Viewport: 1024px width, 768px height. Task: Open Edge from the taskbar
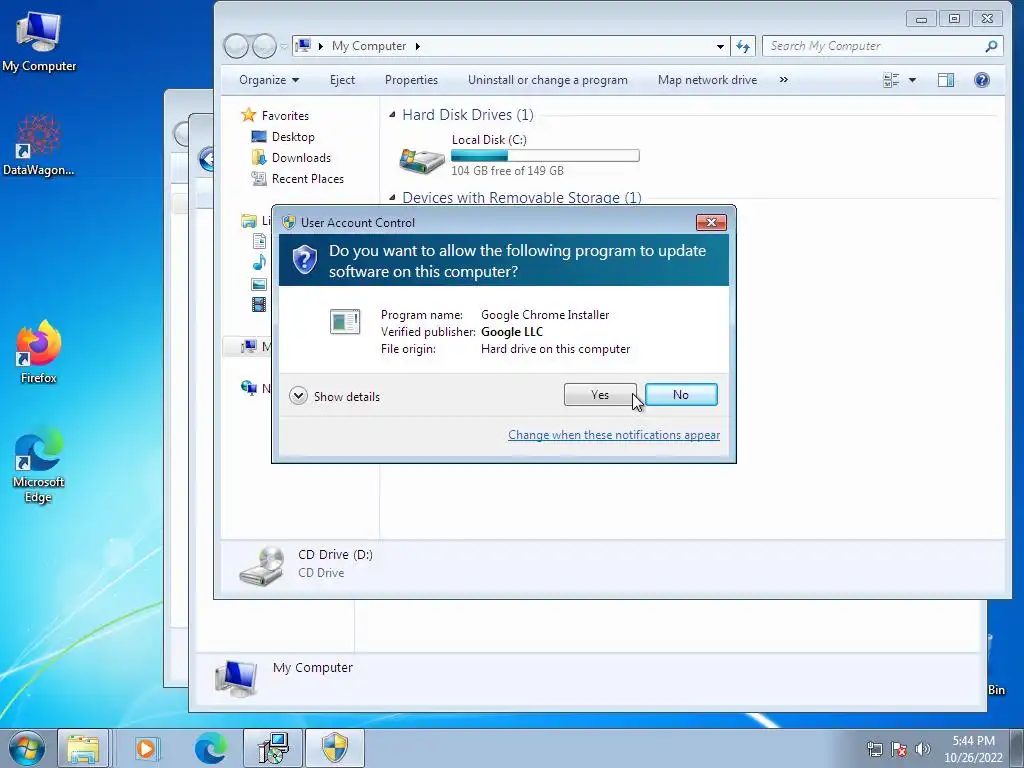click(210, 748)
